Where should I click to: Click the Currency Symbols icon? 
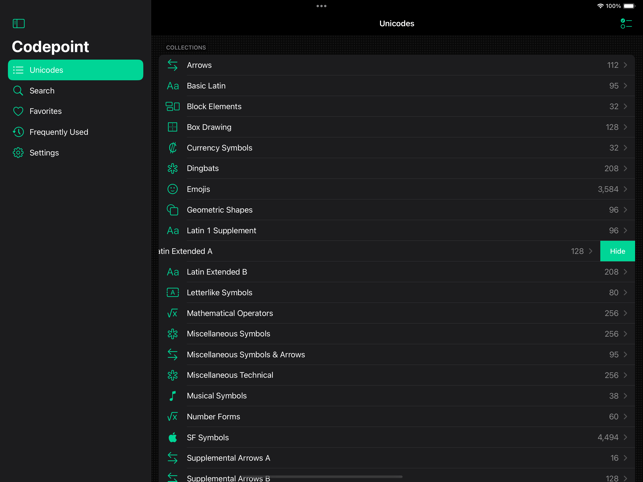tap(173, 148)
